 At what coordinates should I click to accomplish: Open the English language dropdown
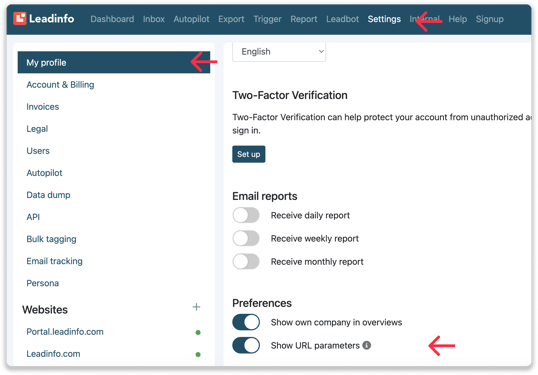tap(279, 52)
